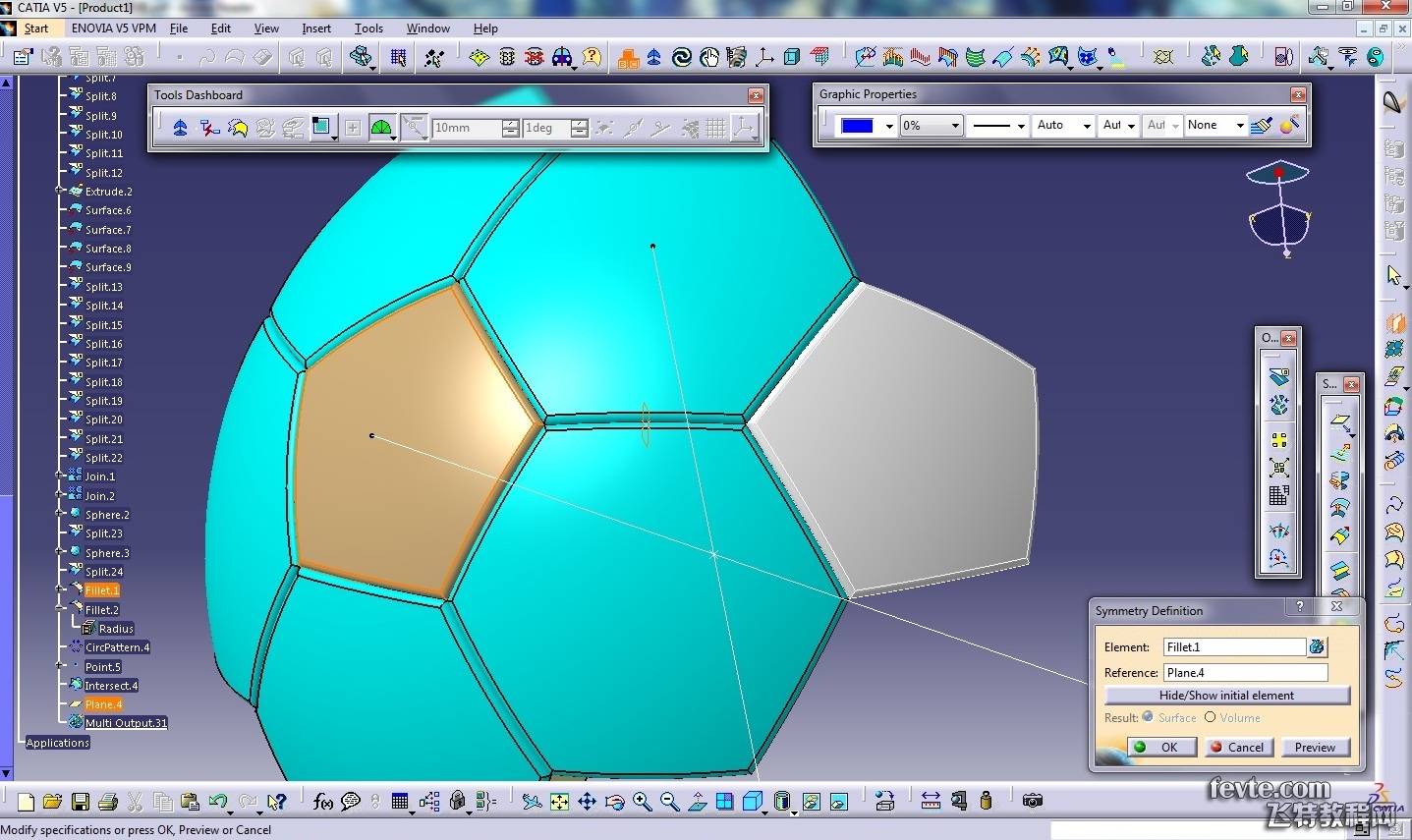
Task: Select the Volume result radio button
Action: [1211, 717]
